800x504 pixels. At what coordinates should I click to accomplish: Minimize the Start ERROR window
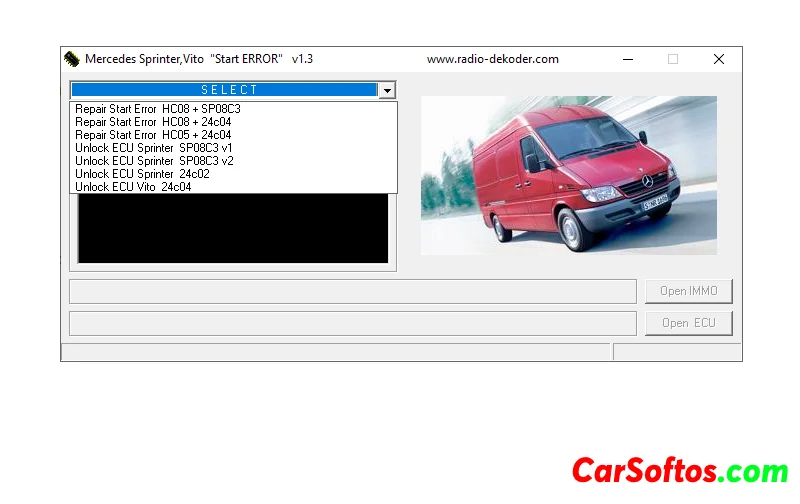(627, 59)
